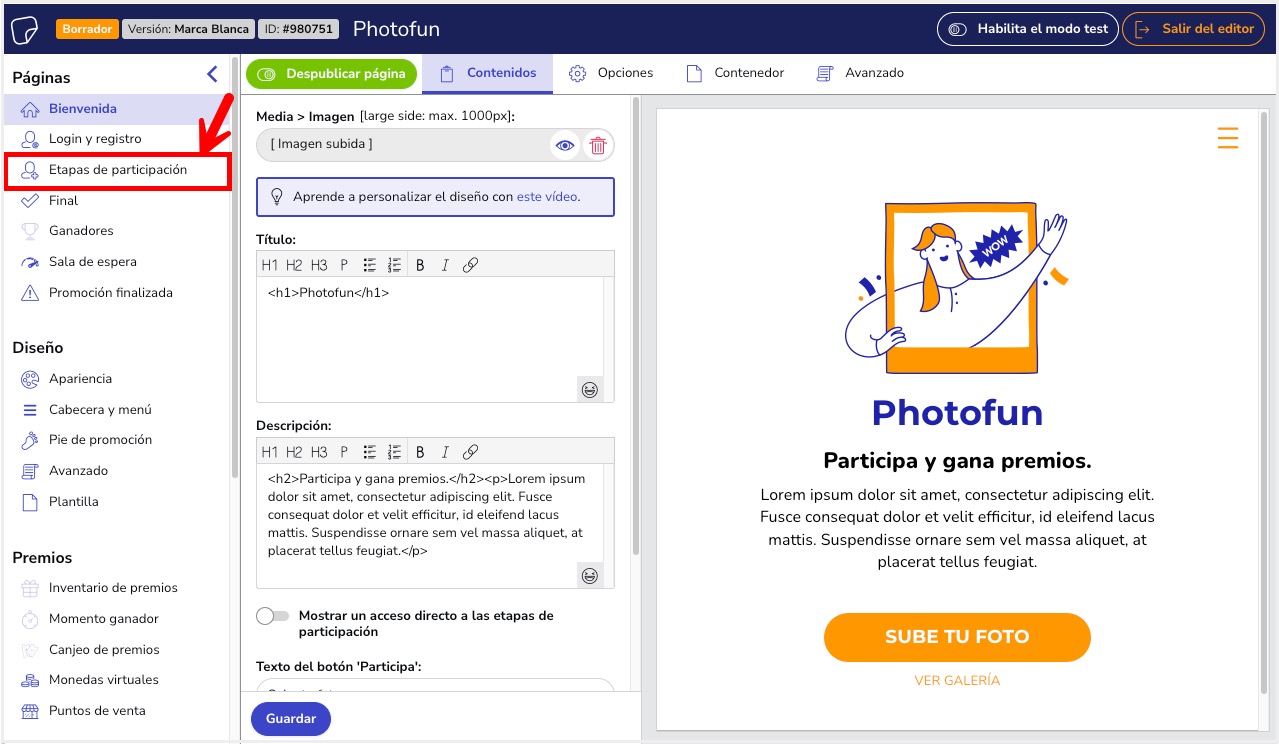Click the Despublicar página button
Image resolution: width=1279 pixels, height=744 pixels.
[x=332, y=74]
